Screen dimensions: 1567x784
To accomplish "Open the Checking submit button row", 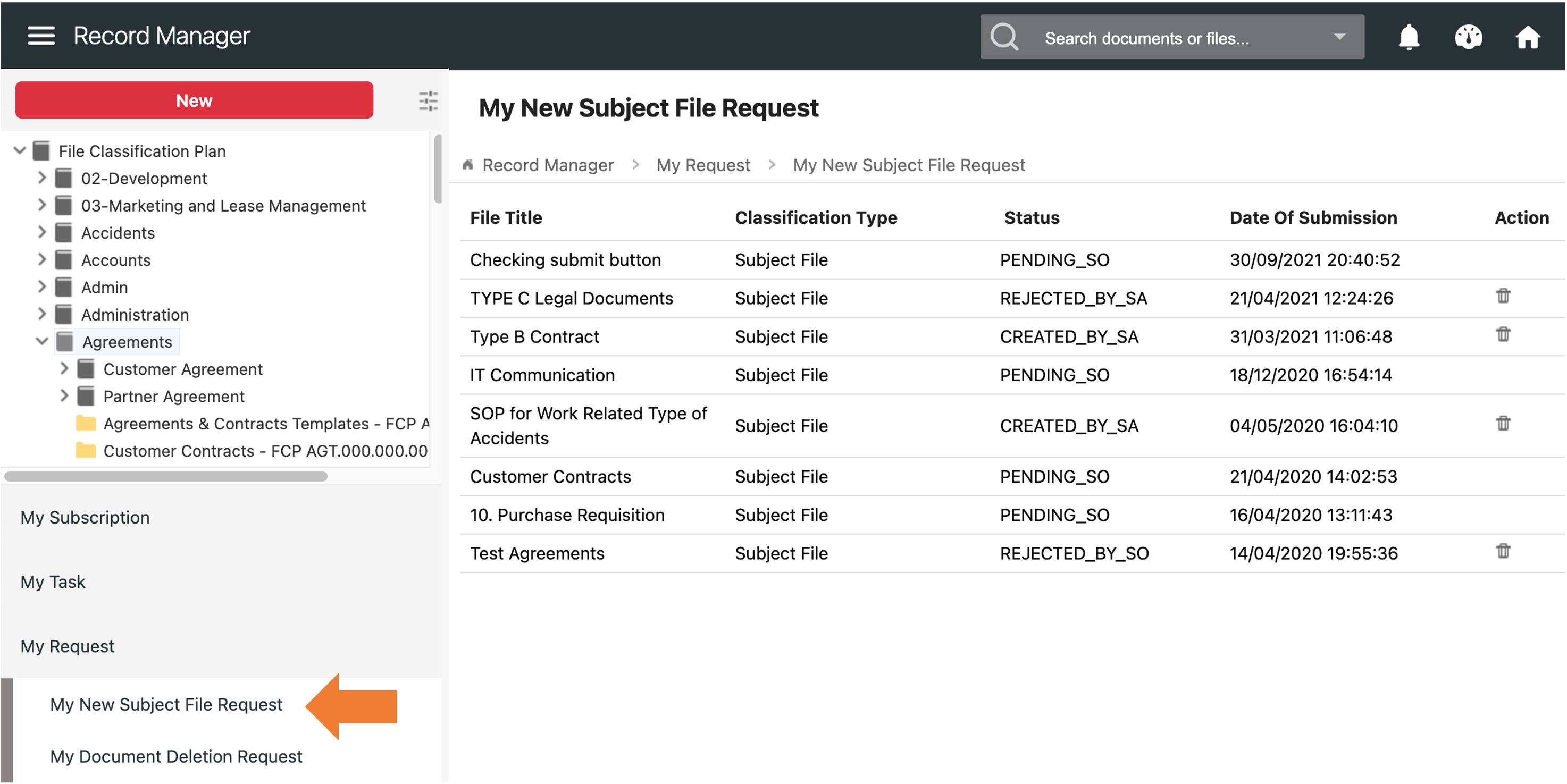I will (1012, 260).
